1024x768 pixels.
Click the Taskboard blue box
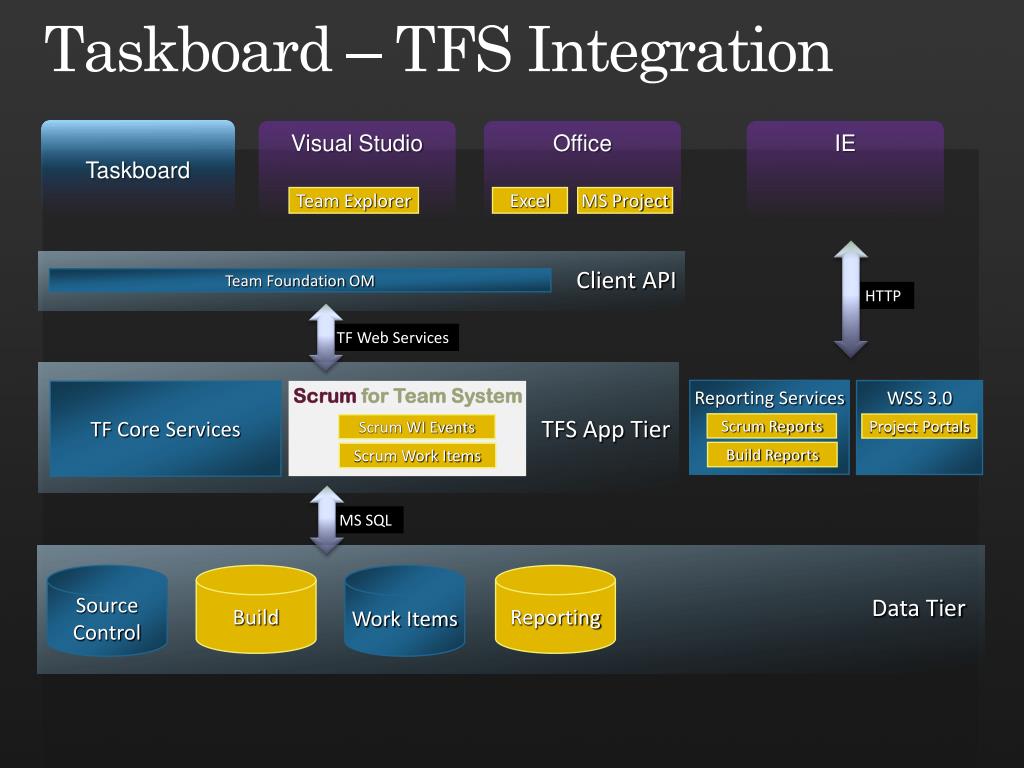tap(138, 168)
